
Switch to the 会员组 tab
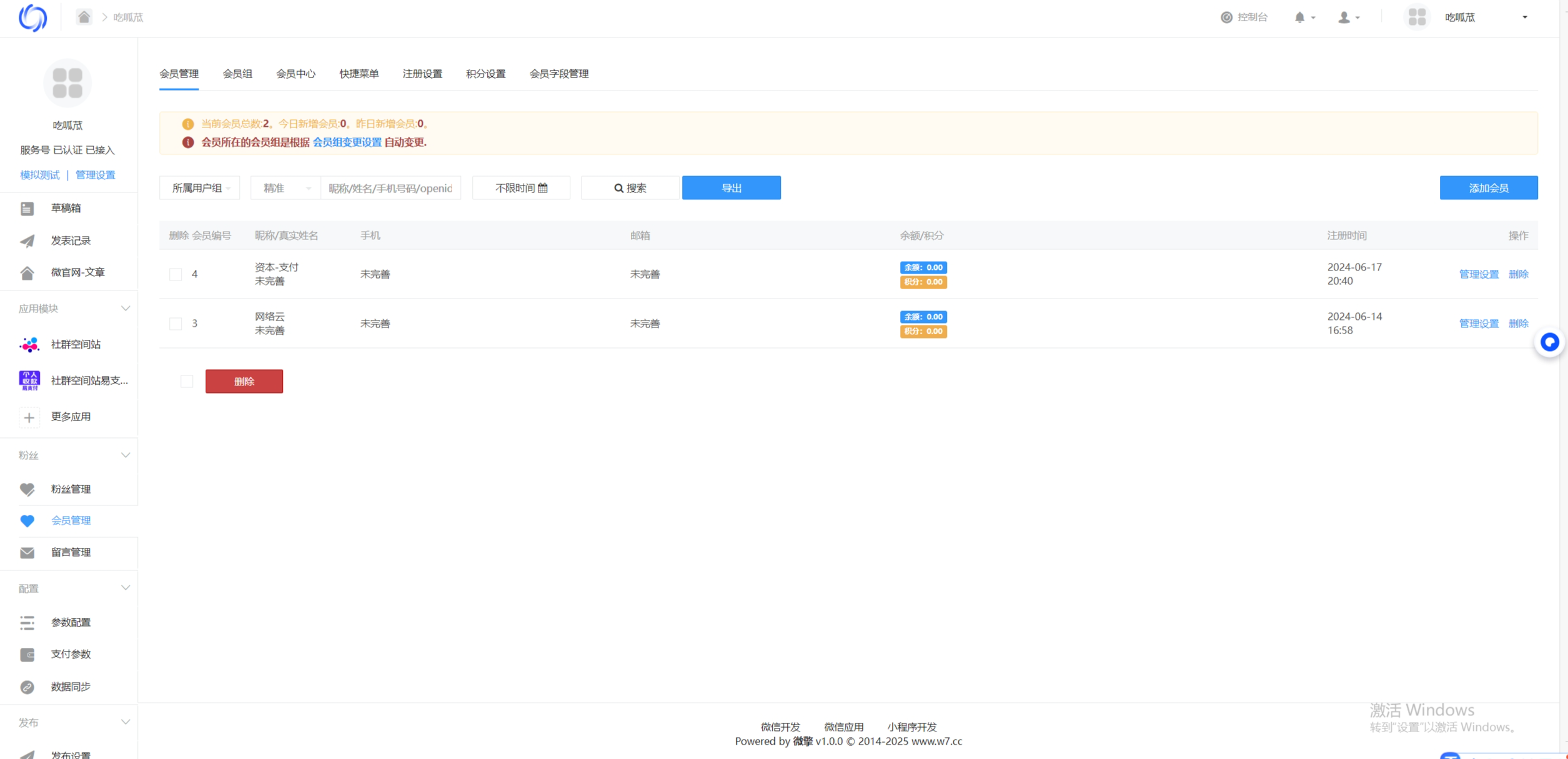click(x=237, y=74)
